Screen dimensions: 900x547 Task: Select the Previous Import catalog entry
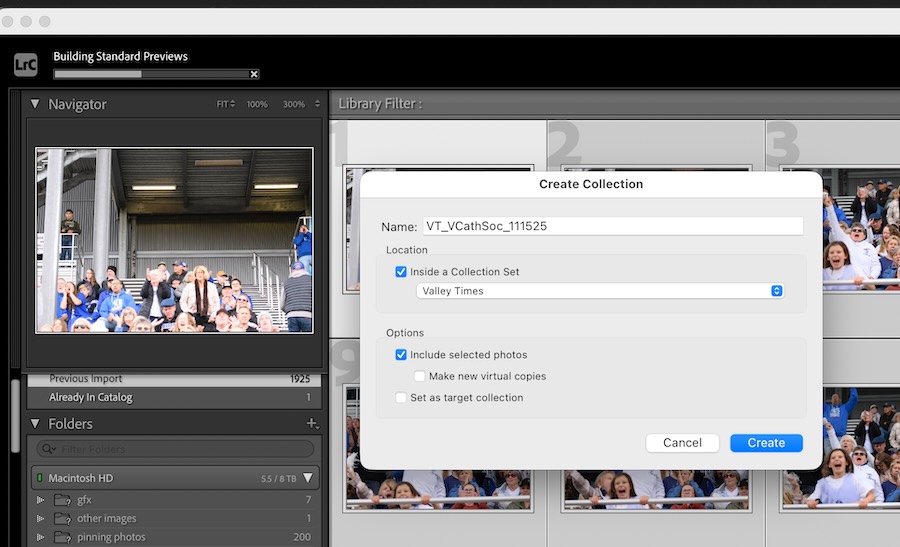coord(86,379)
